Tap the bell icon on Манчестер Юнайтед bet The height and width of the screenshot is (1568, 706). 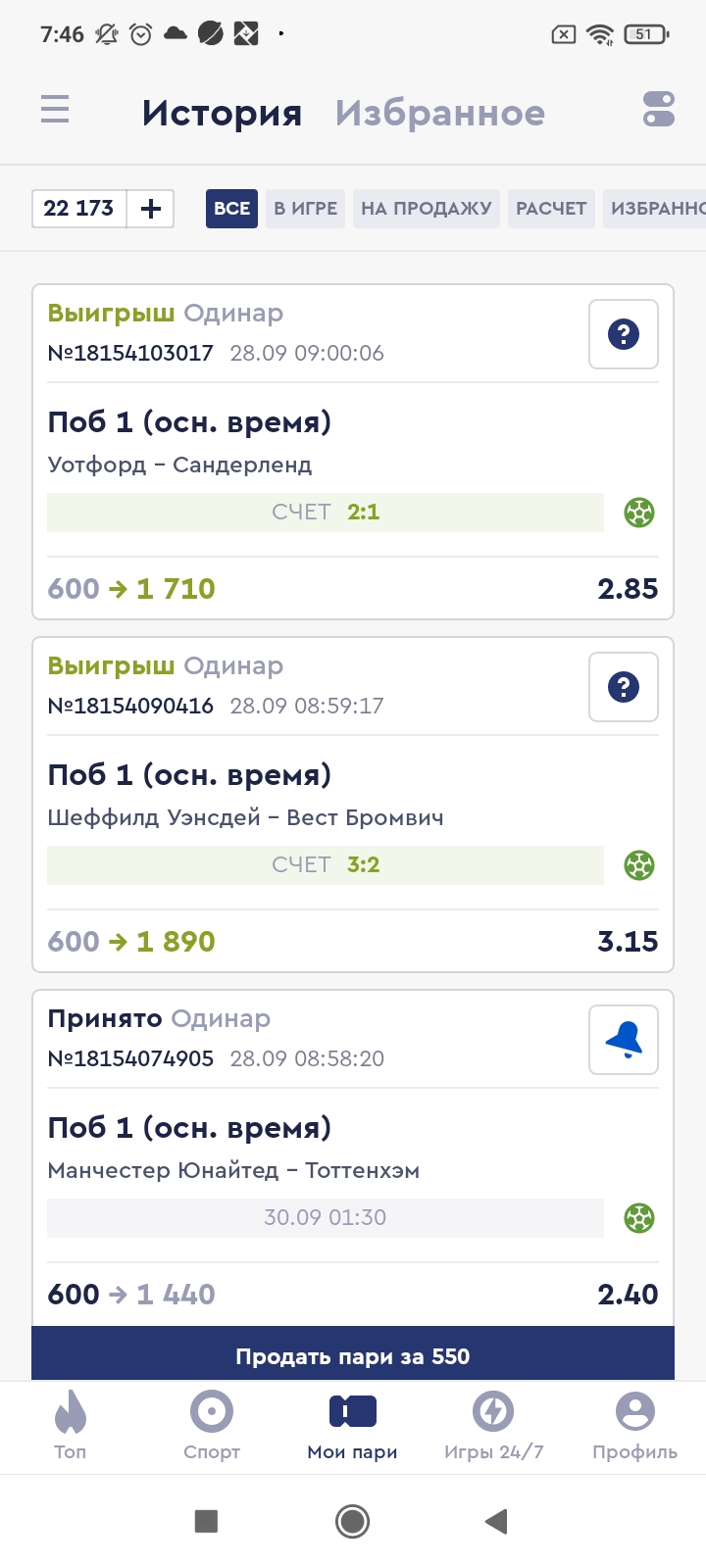pyautogui.click(x=624, y=1040)
